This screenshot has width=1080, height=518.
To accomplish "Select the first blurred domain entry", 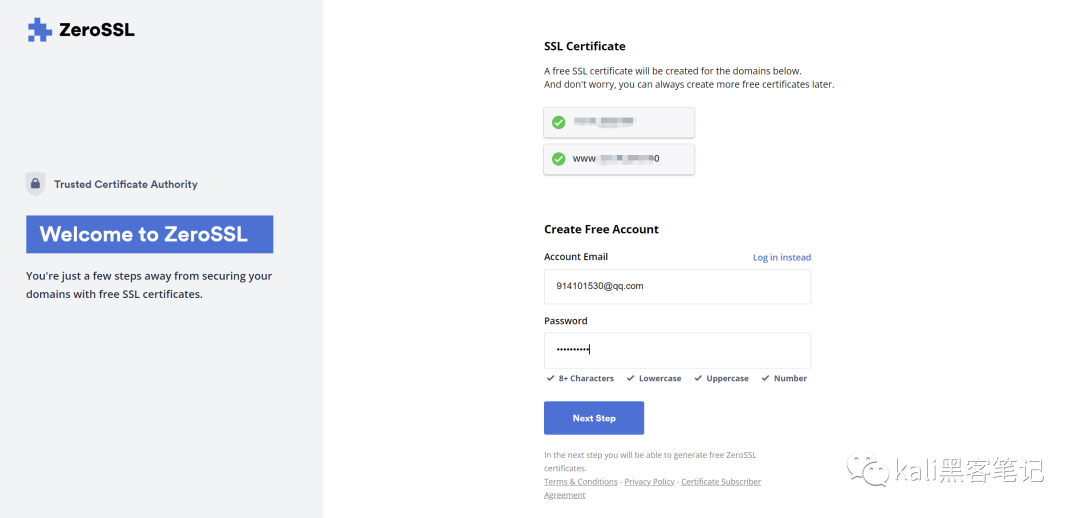I will (619, 123).
